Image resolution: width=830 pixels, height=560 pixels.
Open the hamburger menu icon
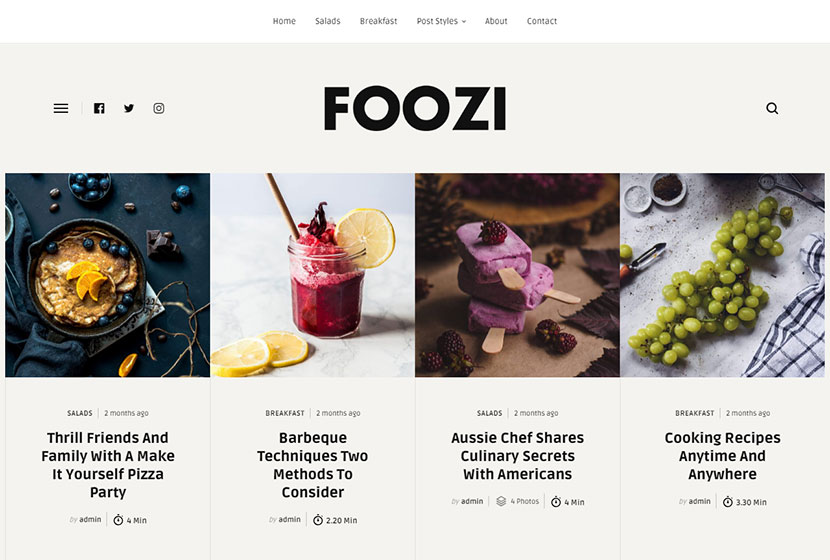[61, 109]
